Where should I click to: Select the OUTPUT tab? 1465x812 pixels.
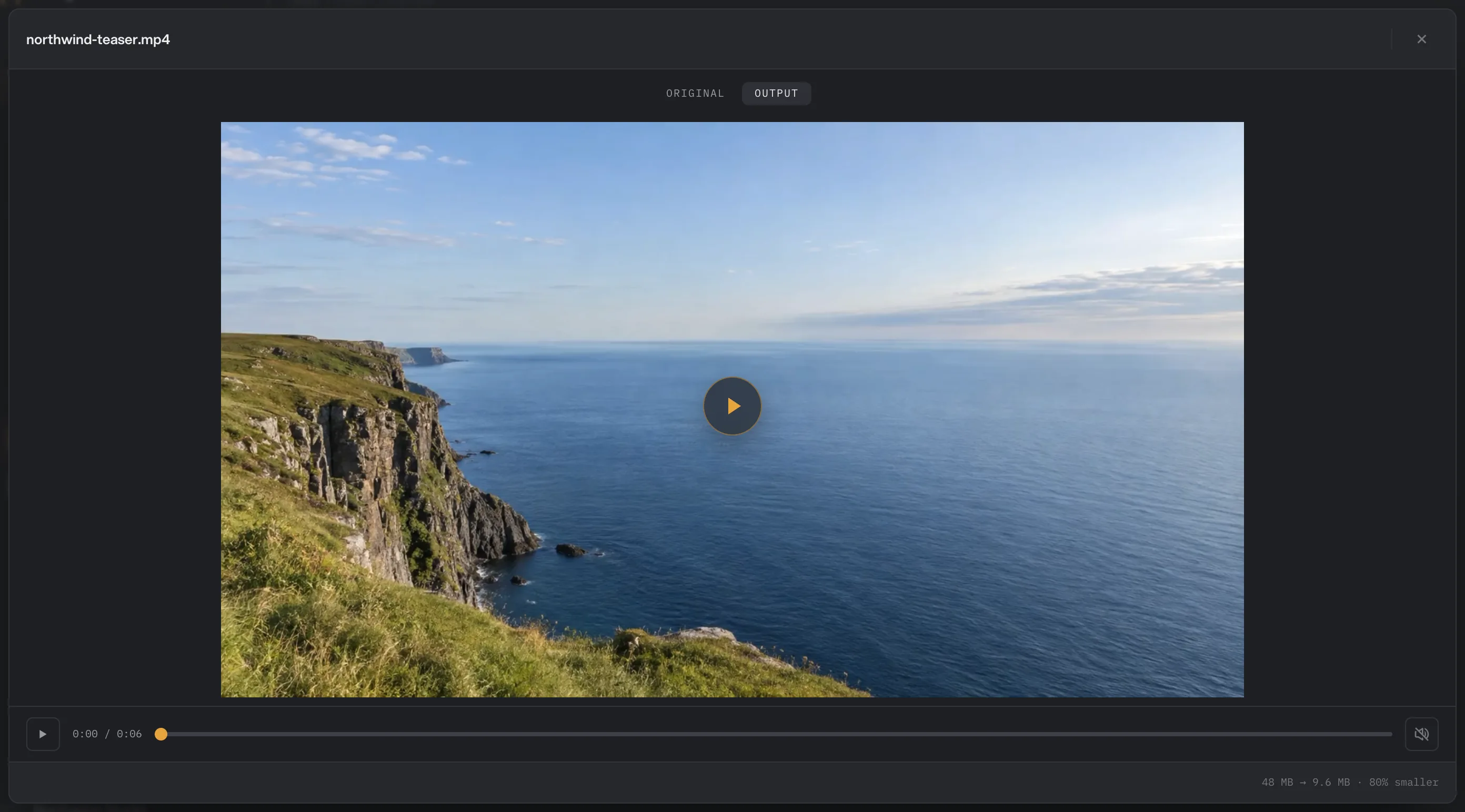pyautogui.click(x=776, y=93)
